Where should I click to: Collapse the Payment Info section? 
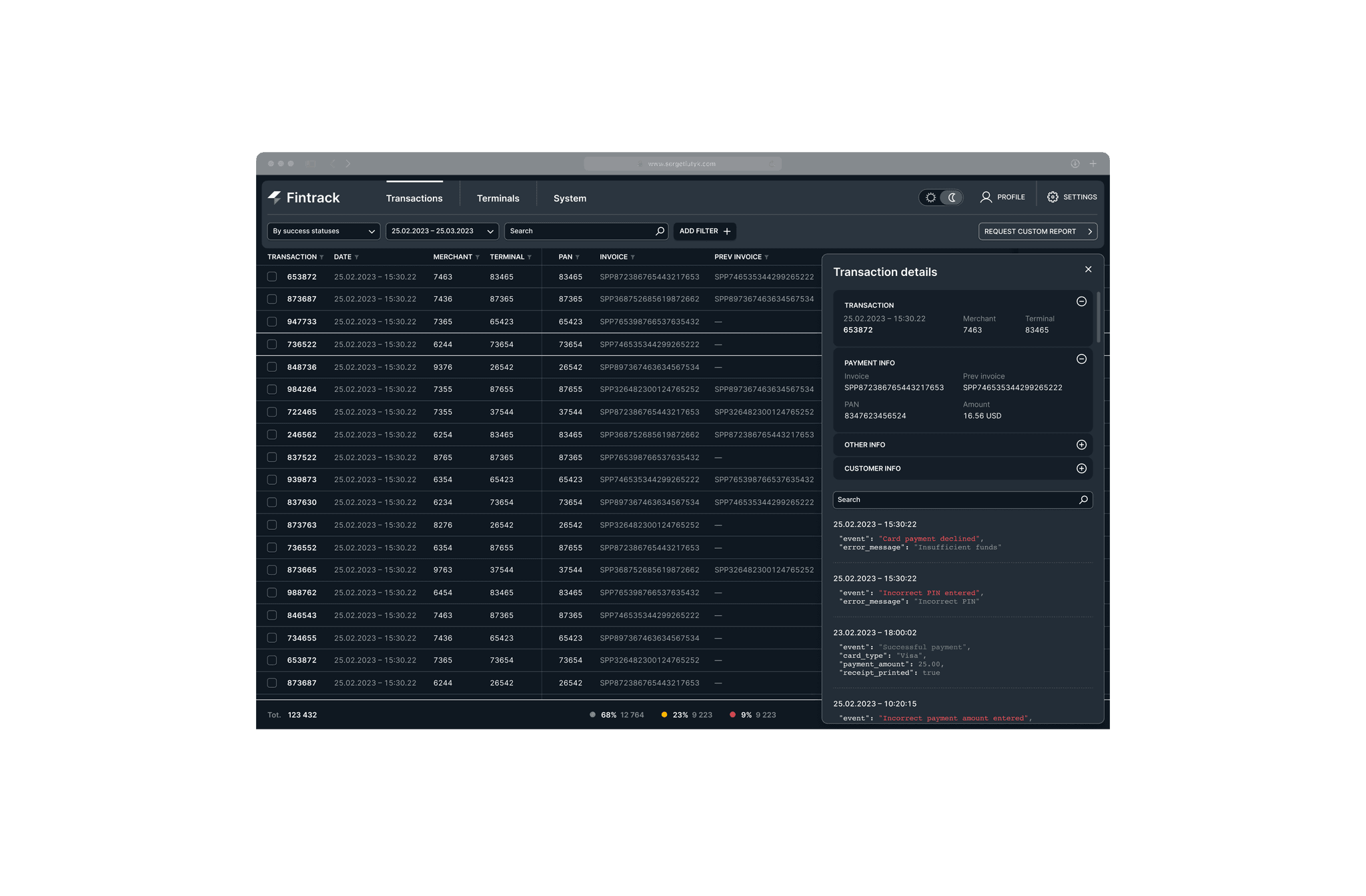point(1081,359)
